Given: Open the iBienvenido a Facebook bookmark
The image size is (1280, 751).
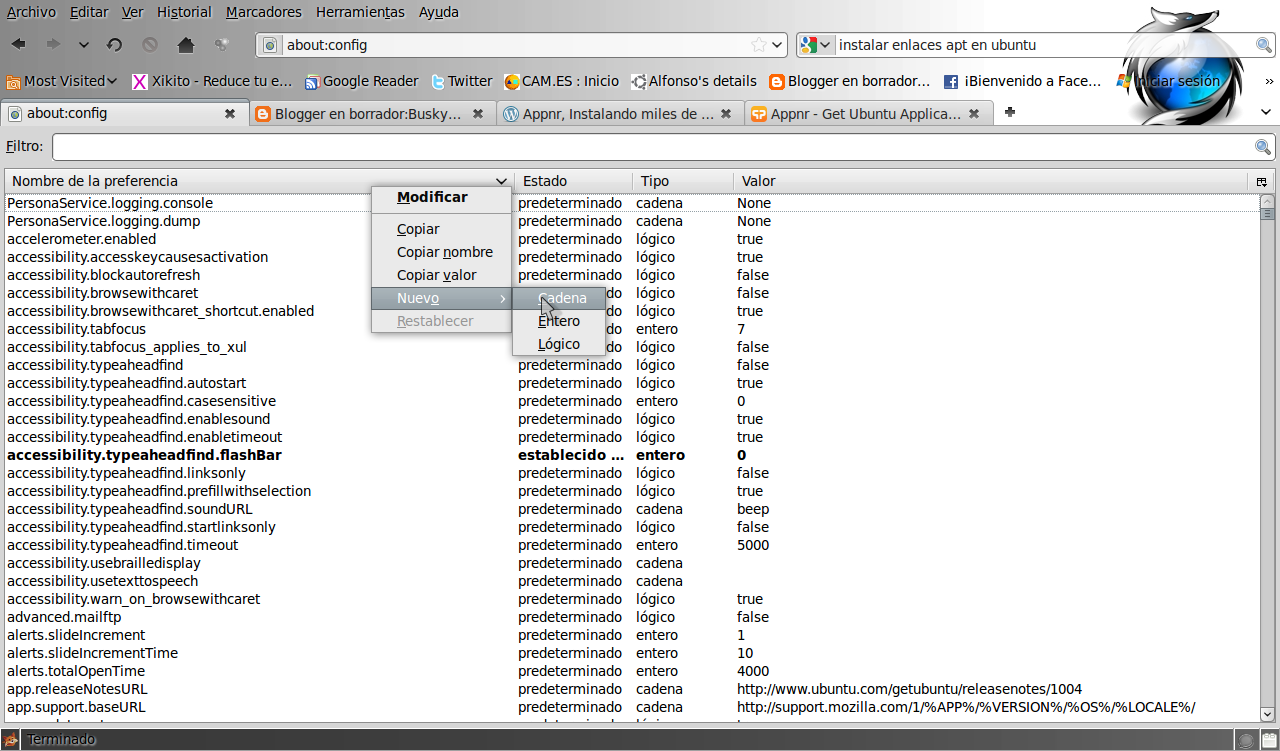Looking at the screenshot, I should coord(1021,81).
